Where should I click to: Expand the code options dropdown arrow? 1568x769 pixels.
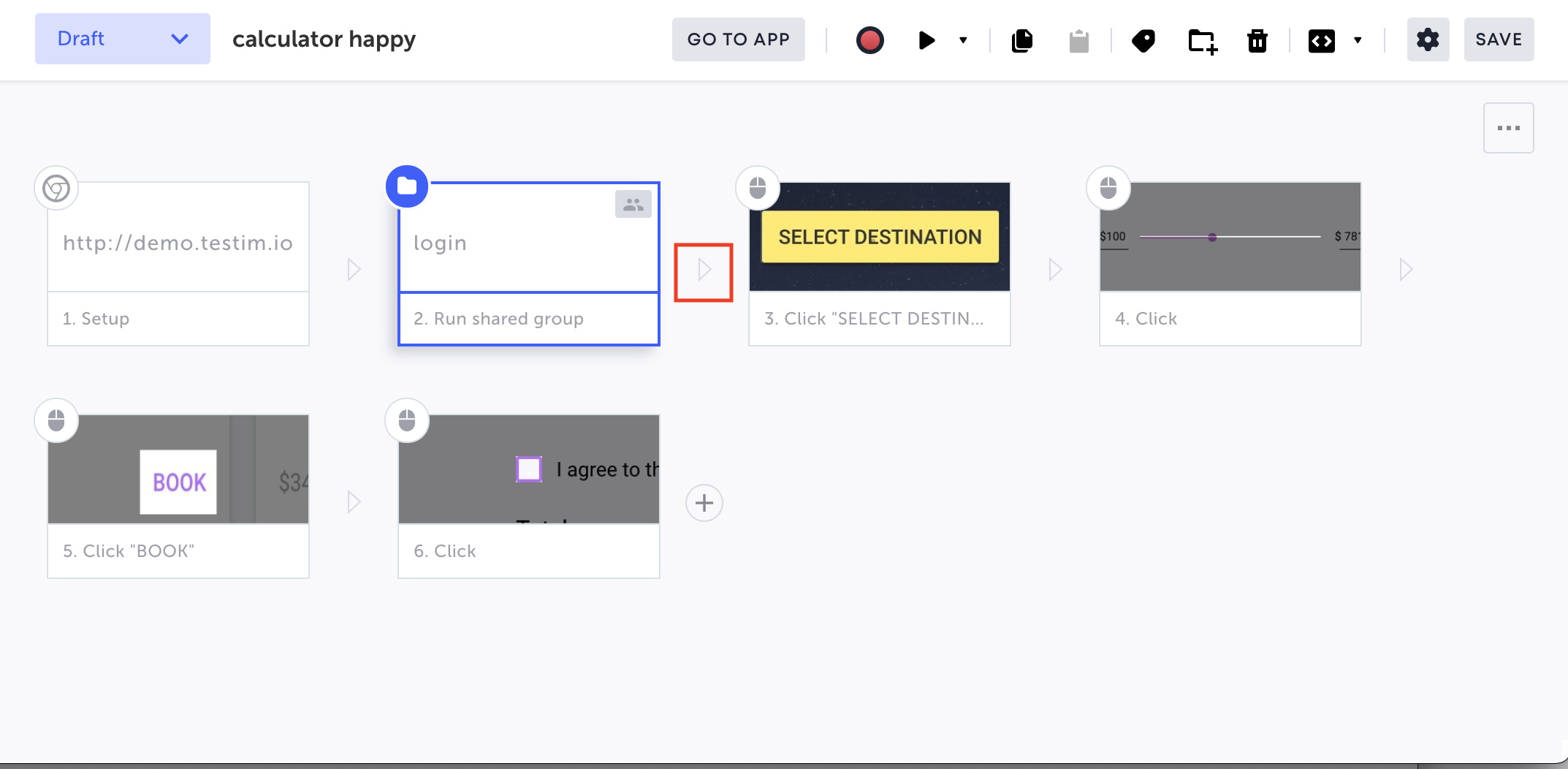pos(1358,40)
